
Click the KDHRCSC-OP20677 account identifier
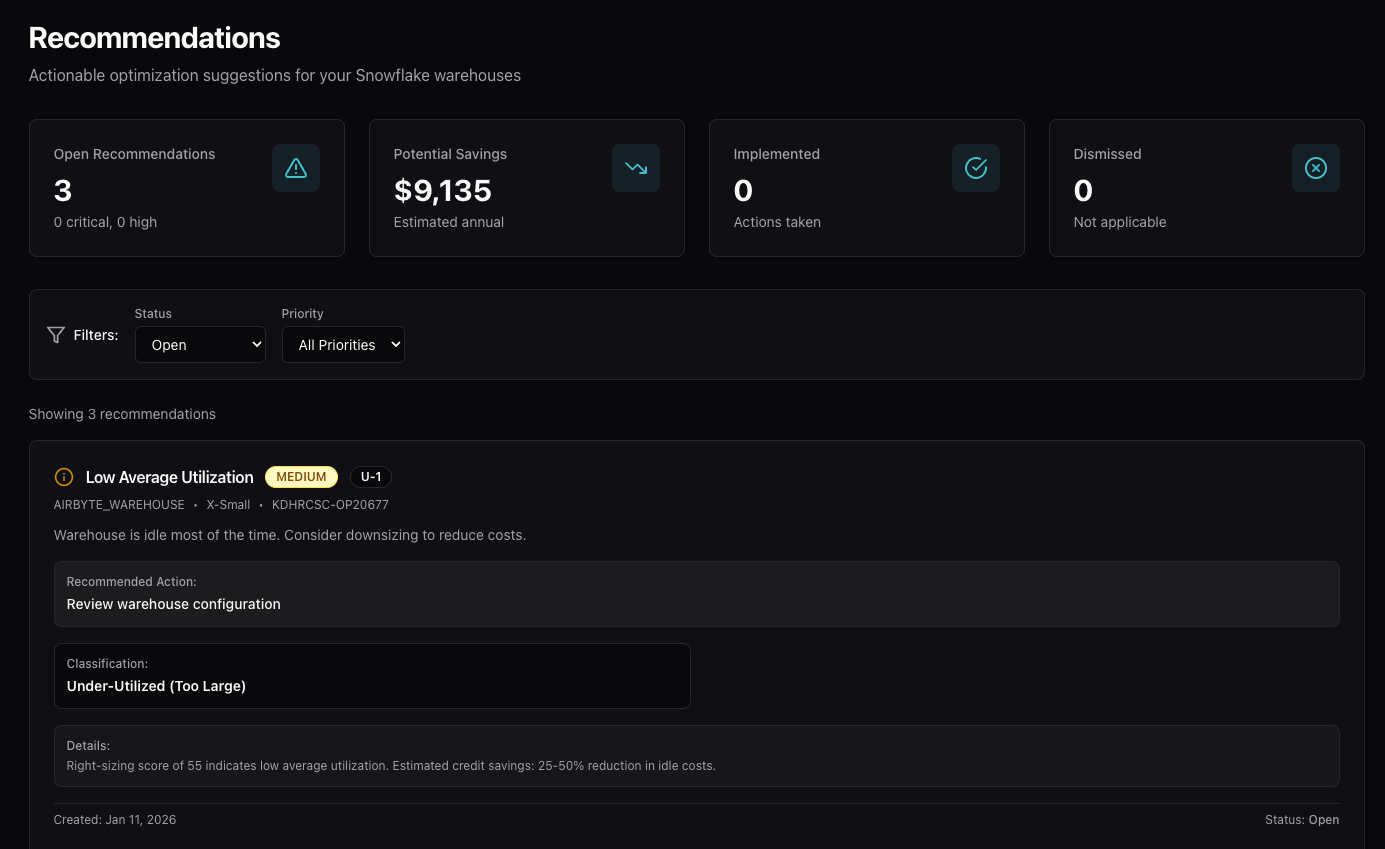pyautogui.click(x=330, y=505)
